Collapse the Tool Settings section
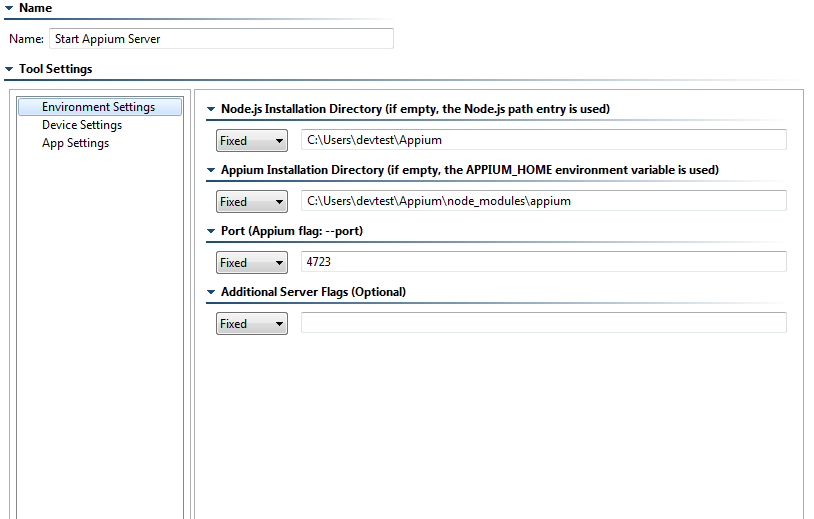Image resolution: width=814 pixels, height=519 pixels. [x=9, y=69]
